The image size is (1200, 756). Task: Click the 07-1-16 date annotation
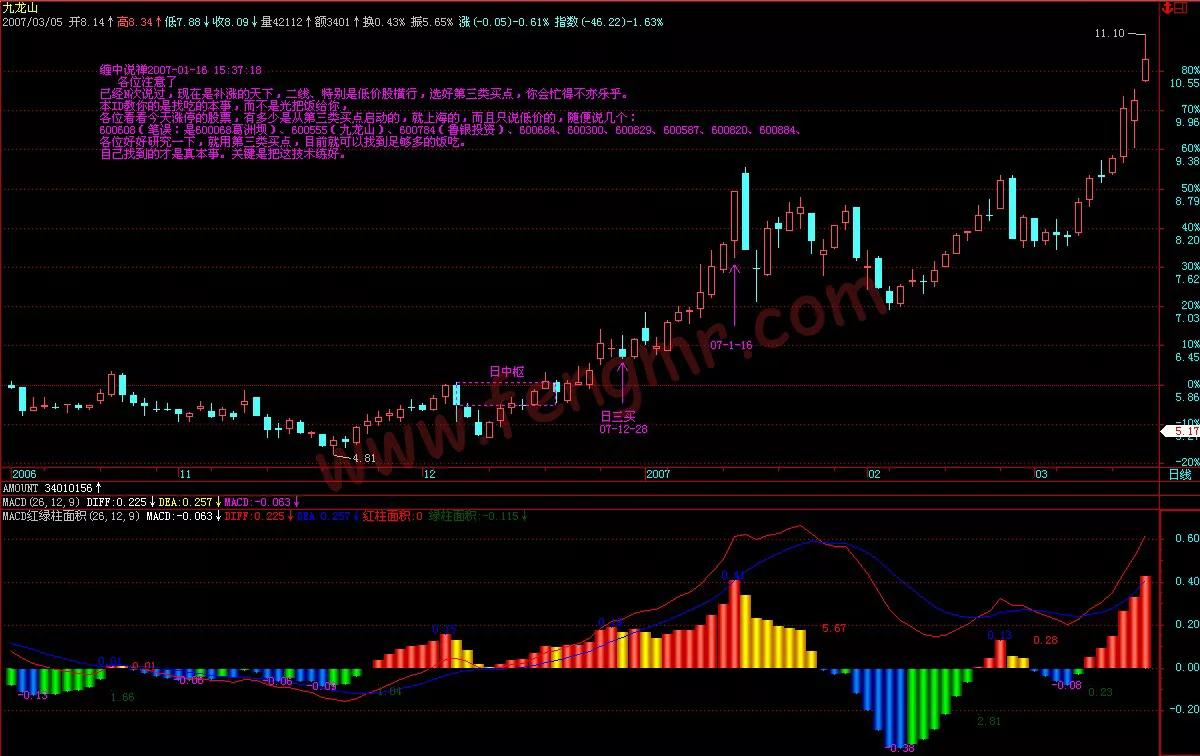point(731,344)
